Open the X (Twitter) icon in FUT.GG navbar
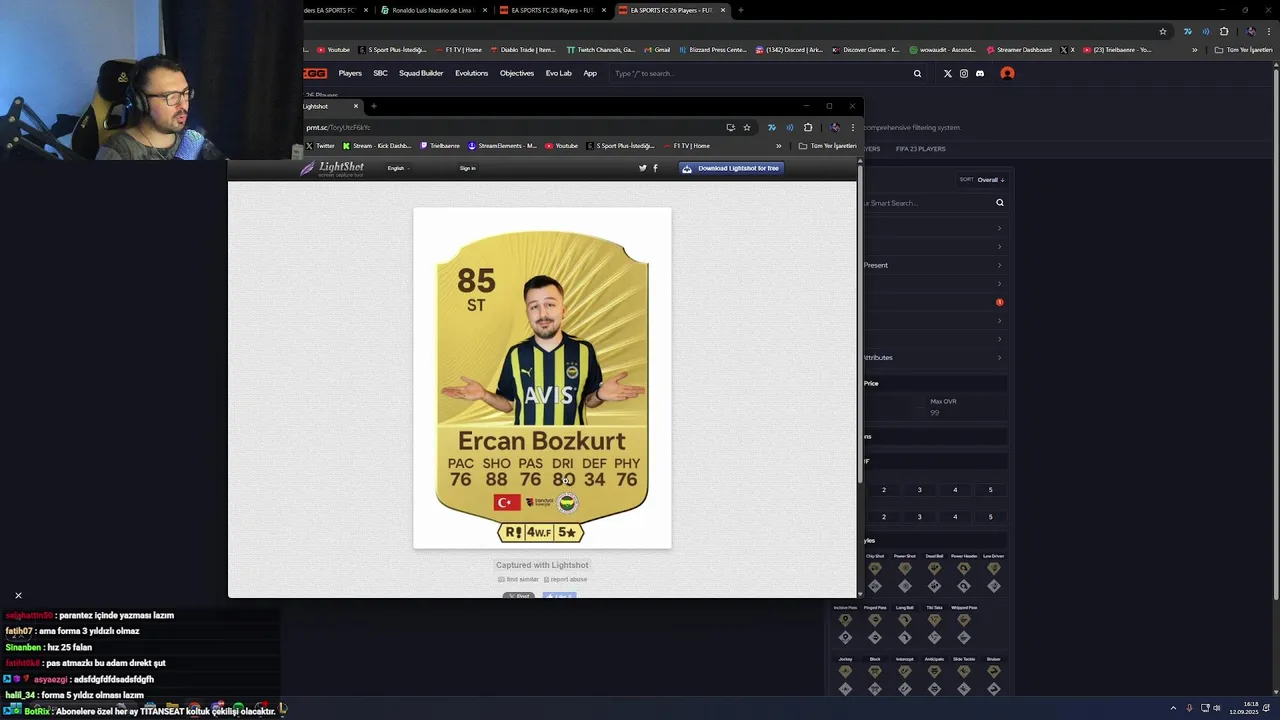The height and width of the screenshot is (720, 1280). pyautogui.click(x=947, y=73)
